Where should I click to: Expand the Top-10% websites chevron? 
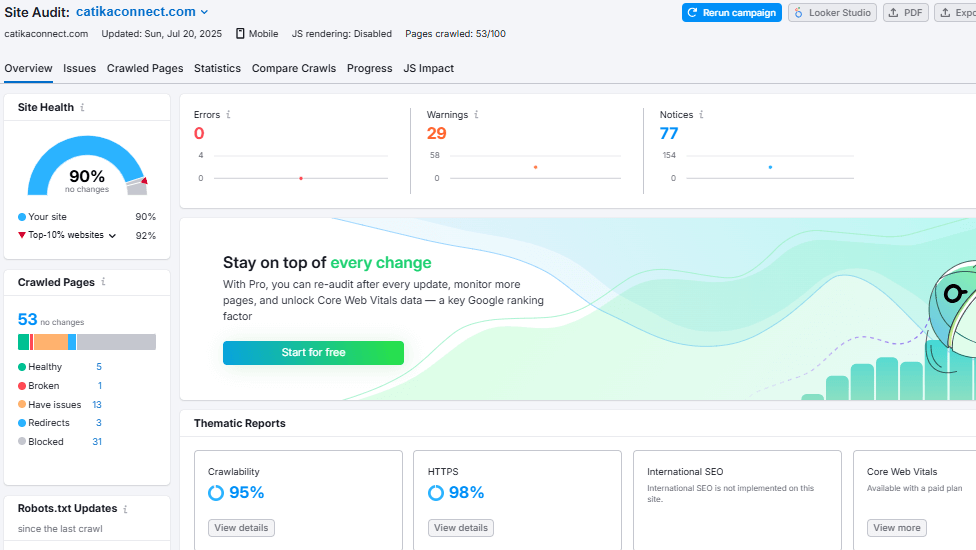(x=112, y=236)
